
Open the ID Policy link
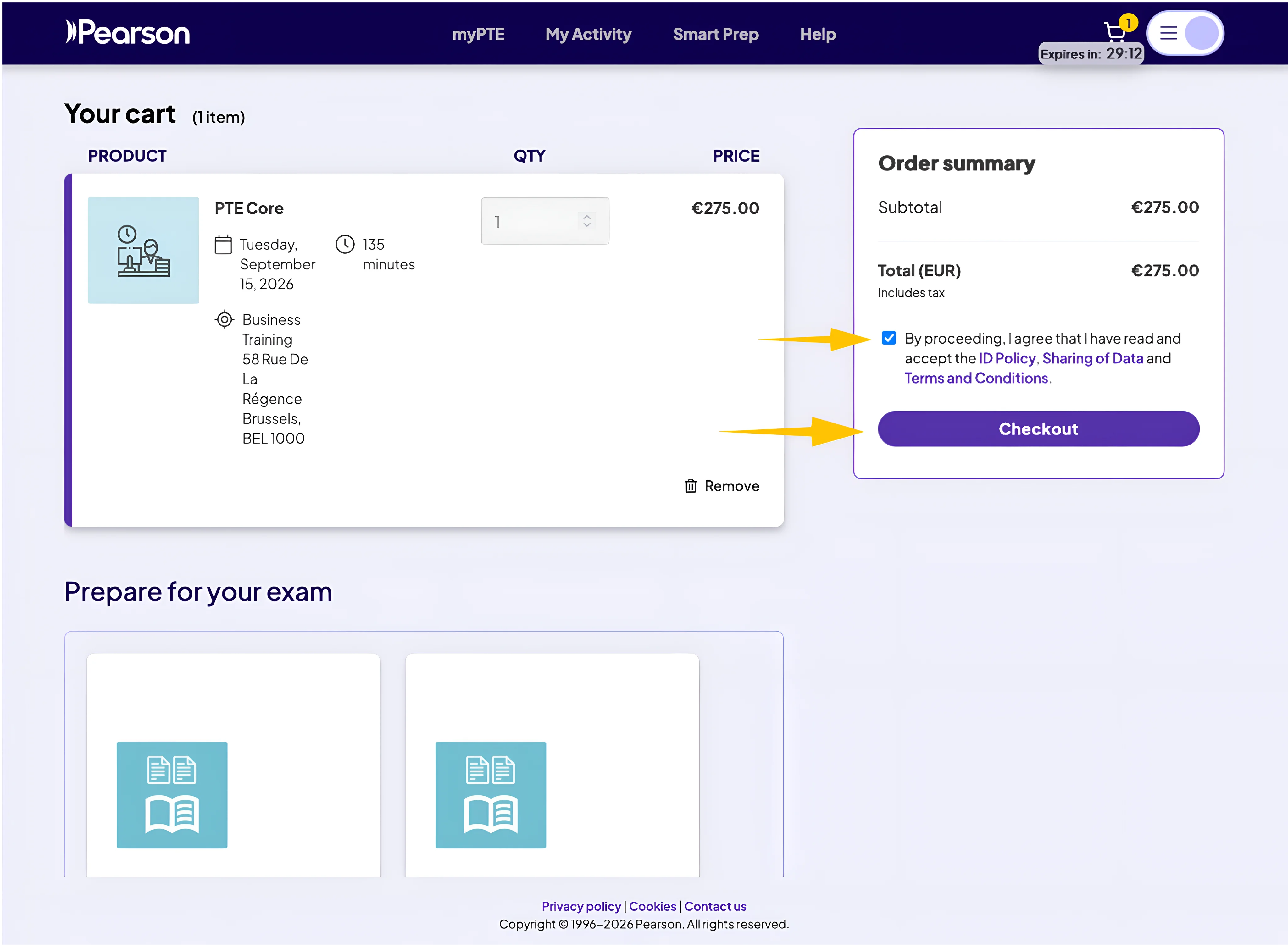1007,359
